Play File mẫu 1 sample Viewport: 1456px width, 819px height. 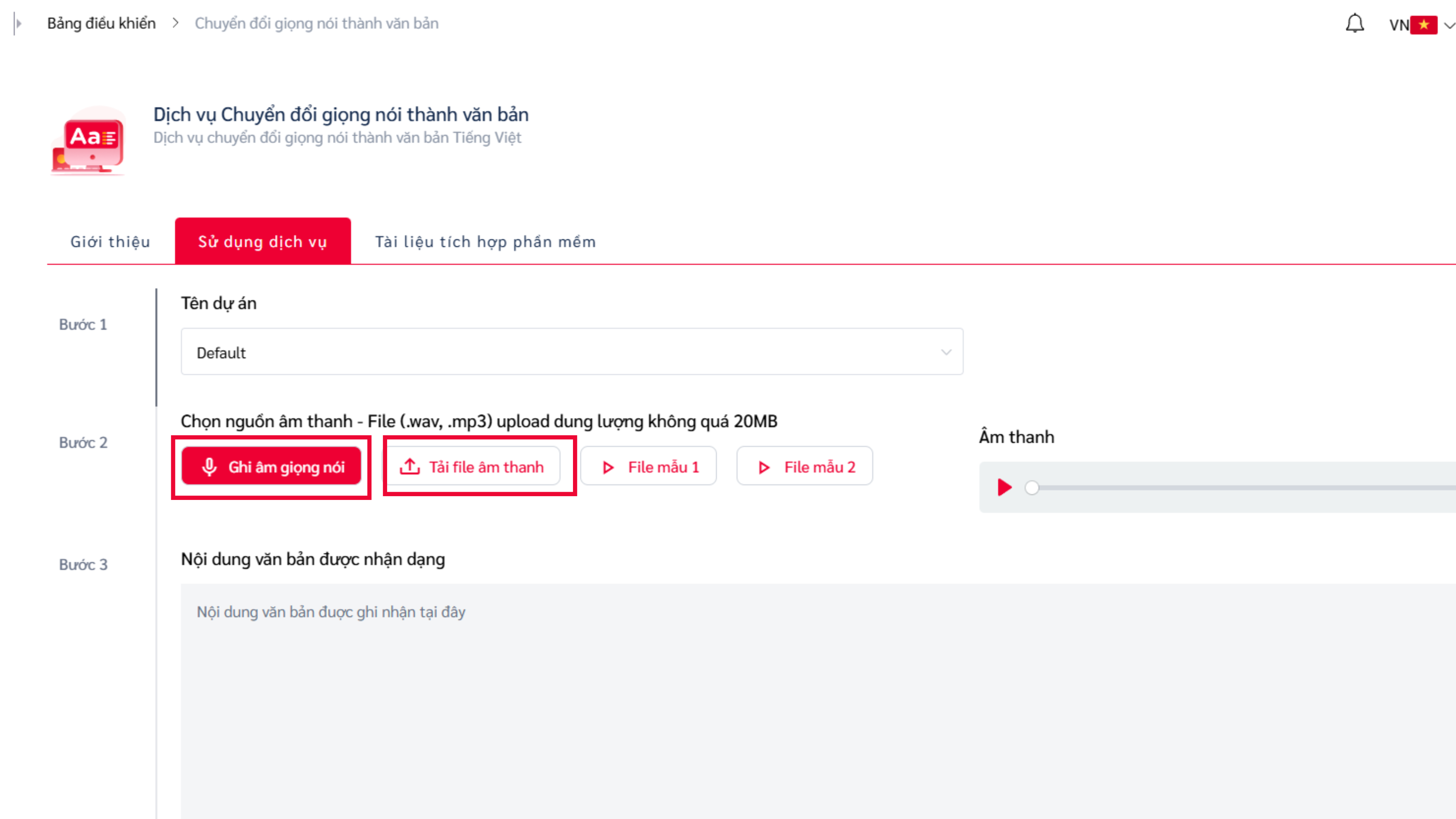648,466
